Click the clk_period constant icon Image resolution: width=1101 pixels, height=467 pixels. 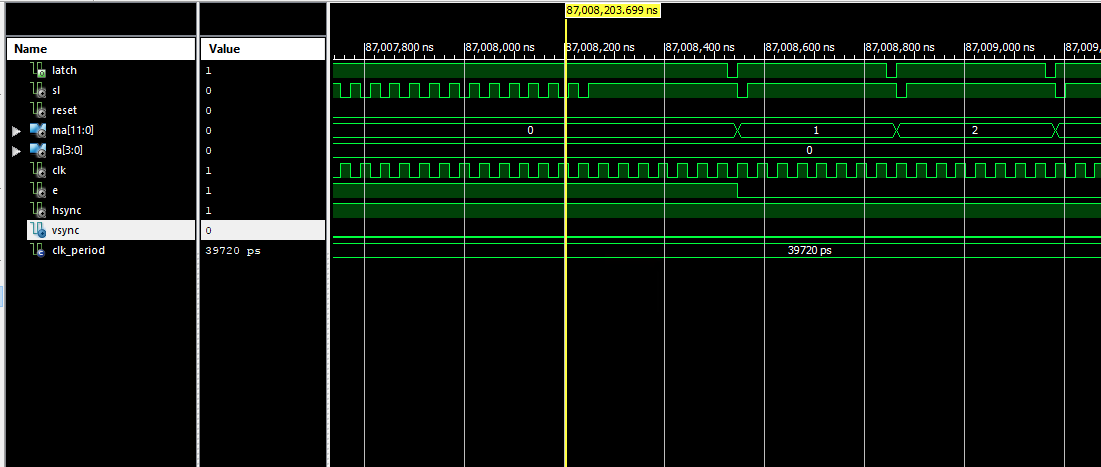coord(39,251)
